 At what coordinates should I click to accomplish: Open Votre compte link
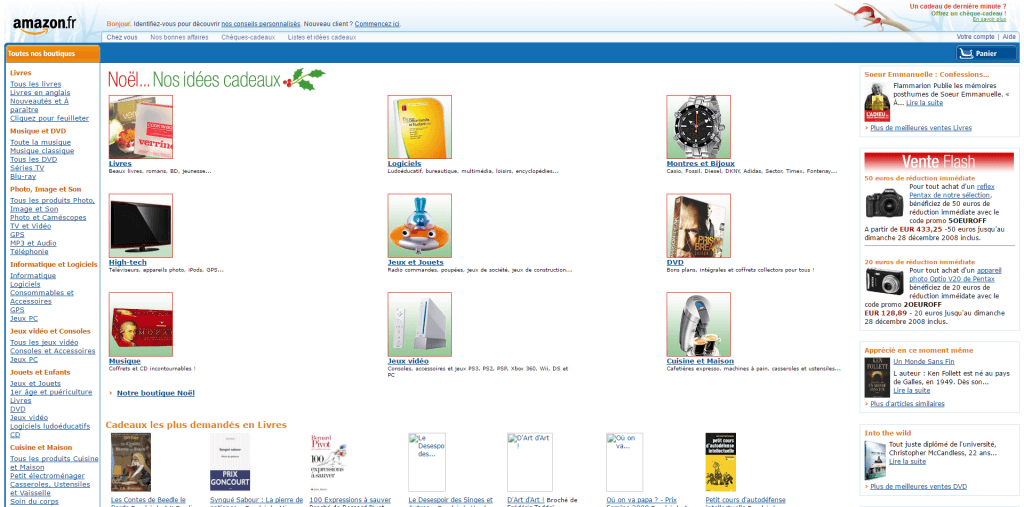pyautogui.click(x=975, y=37)
